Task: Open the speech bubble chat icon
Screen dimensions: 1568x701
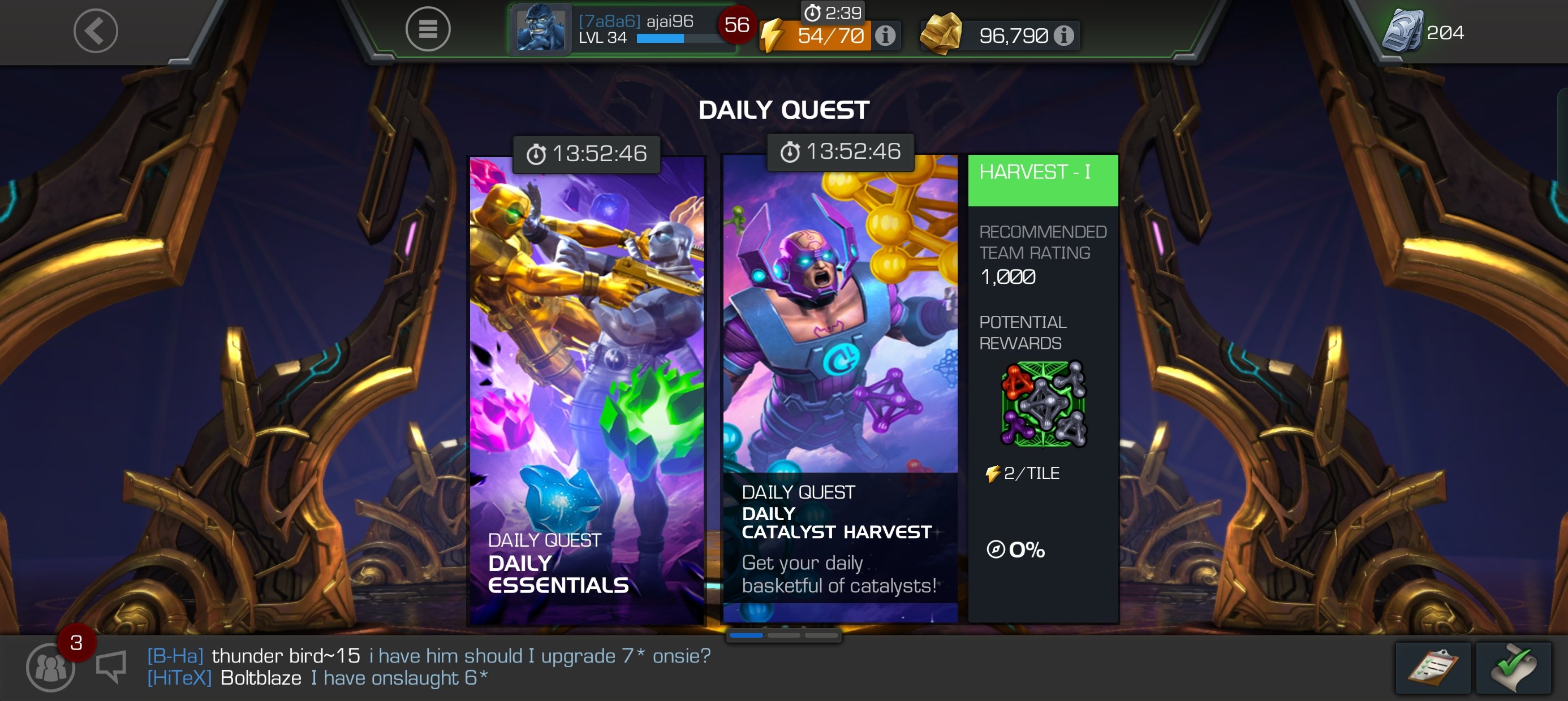Action: (x=111, y=667)
